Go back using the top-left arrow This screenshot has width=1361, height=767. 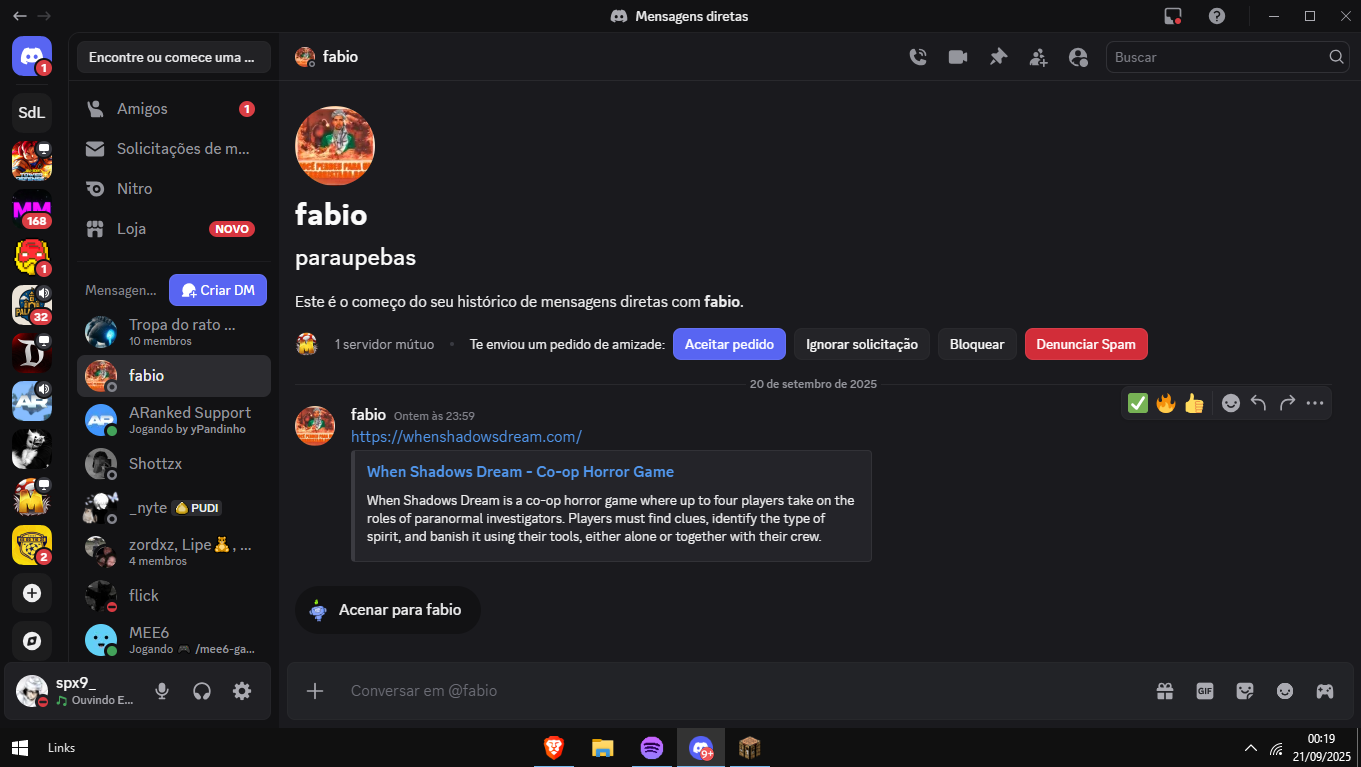point(20,16)
